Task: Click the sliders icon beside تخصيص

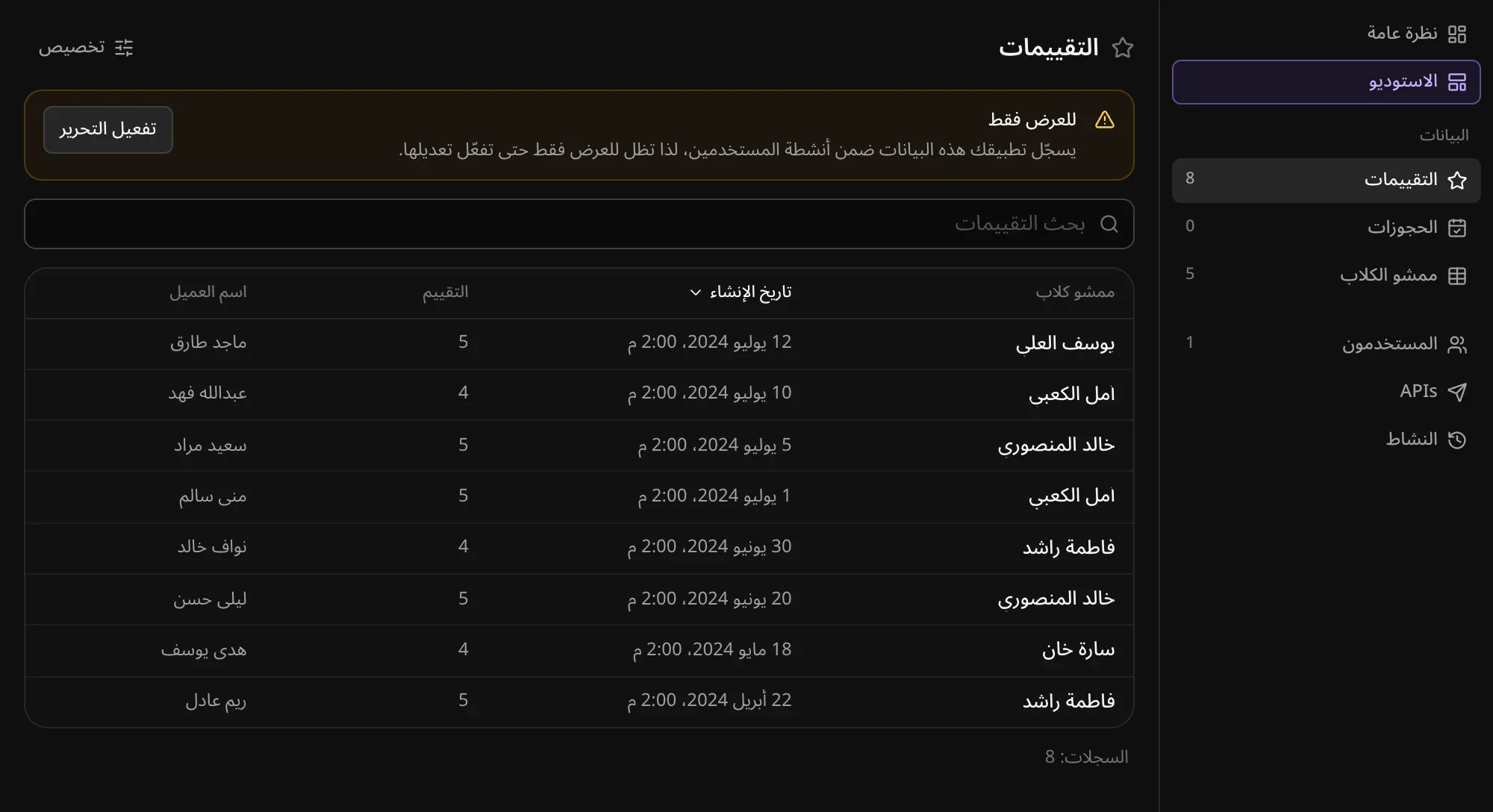Action: click(124, 48)
